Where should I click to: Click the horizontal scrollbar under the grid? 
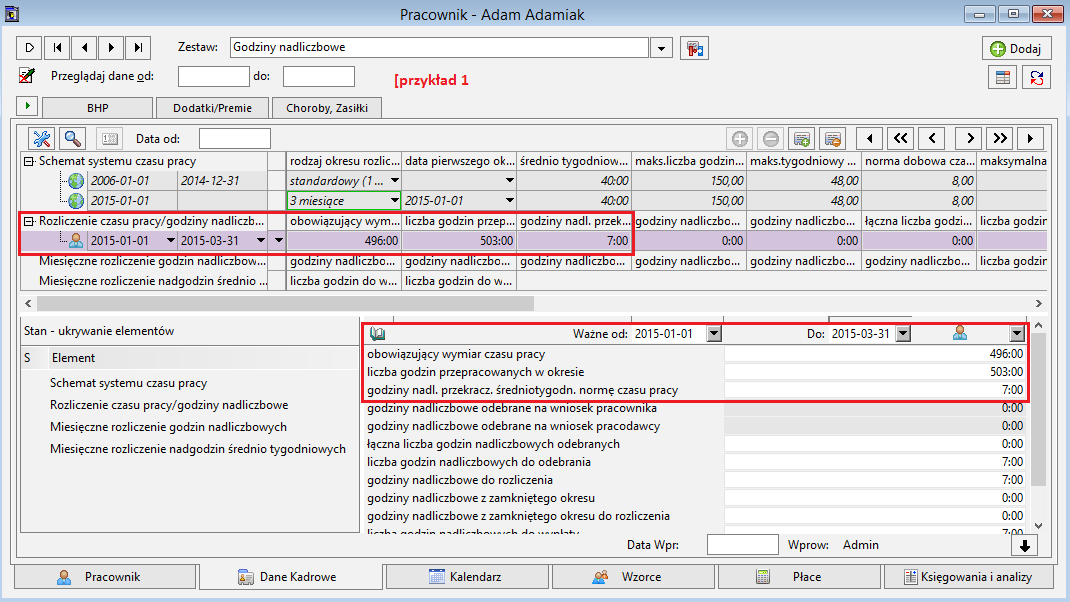(x=285, y=303)
